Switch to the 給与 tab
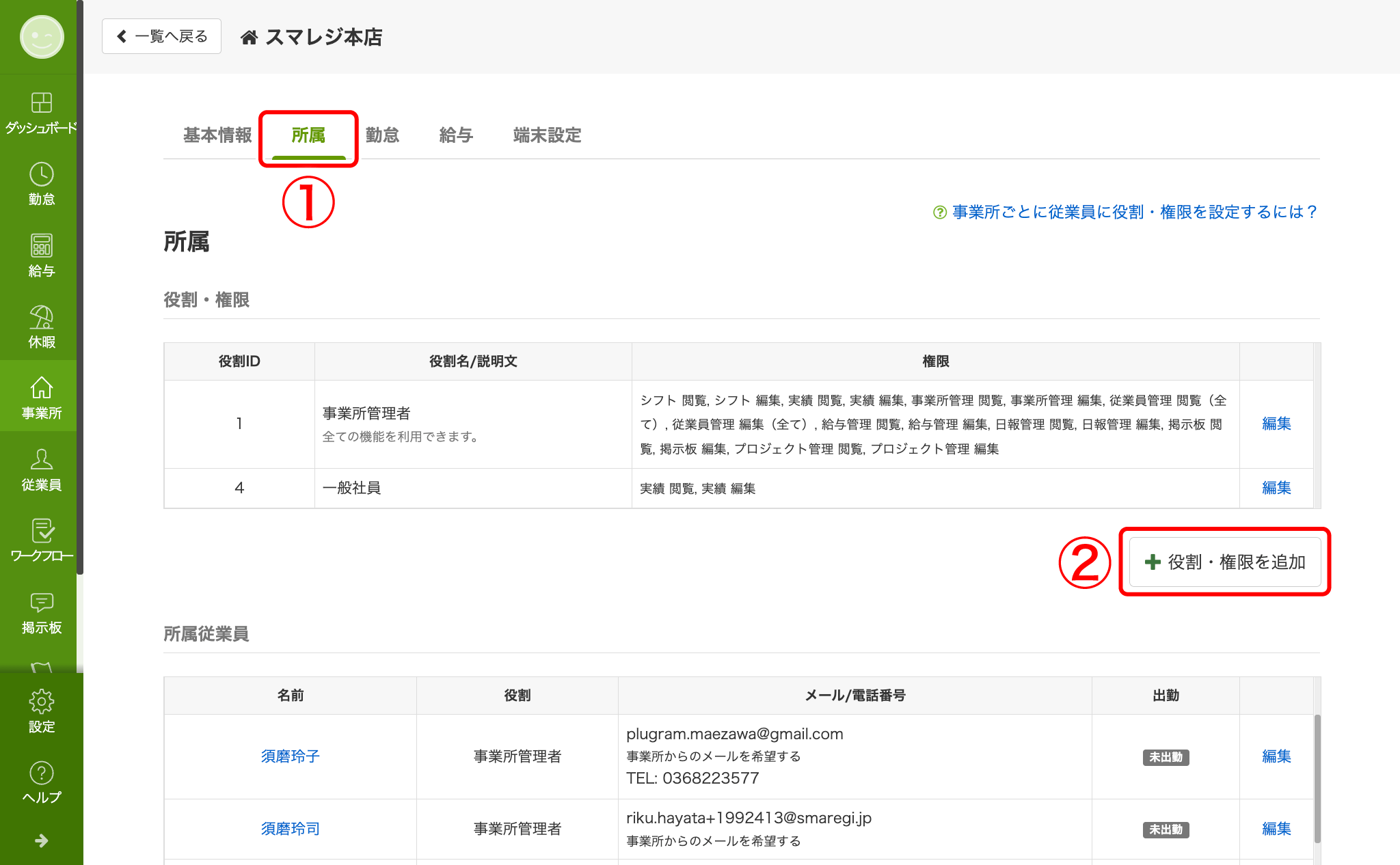 point(456,135)
